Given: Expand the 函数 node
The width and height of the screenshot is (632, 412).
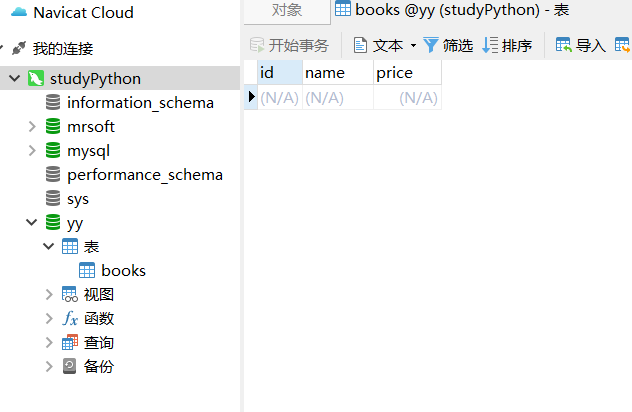Looking at the screenshot, I should click(x=49, y=318).
